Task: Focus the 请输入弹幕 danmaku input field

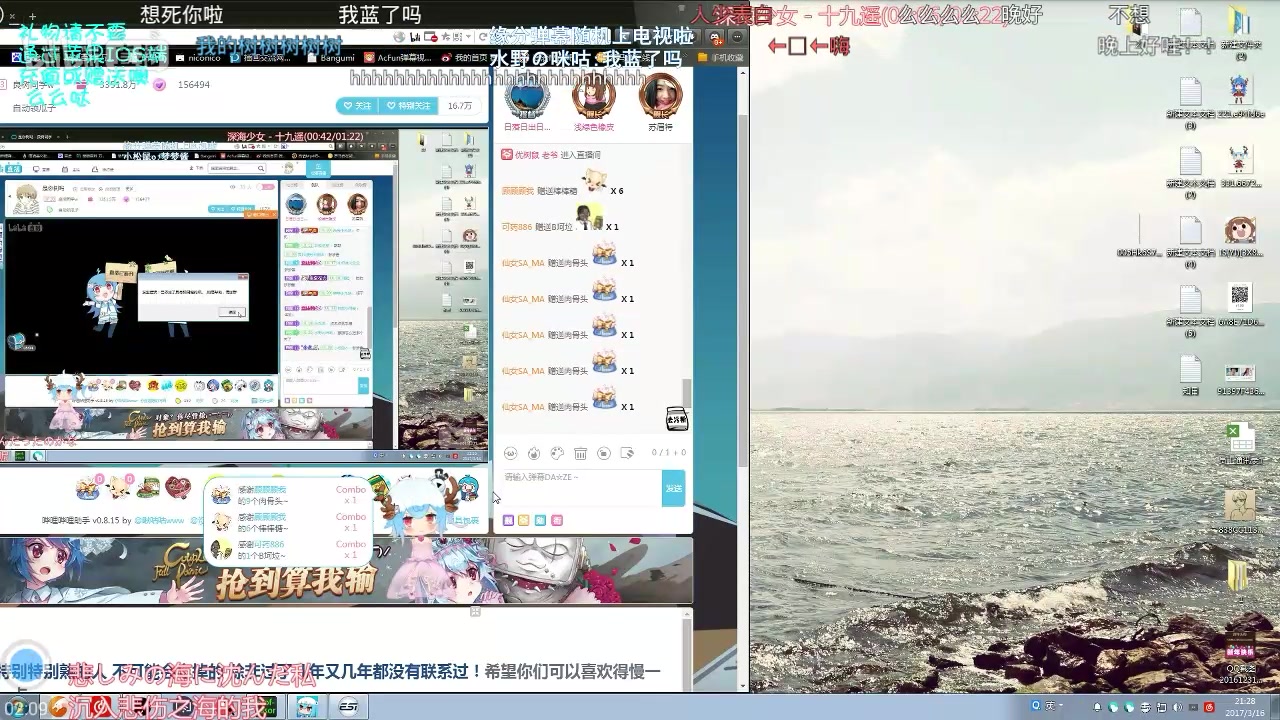Action: pos(580,489)
